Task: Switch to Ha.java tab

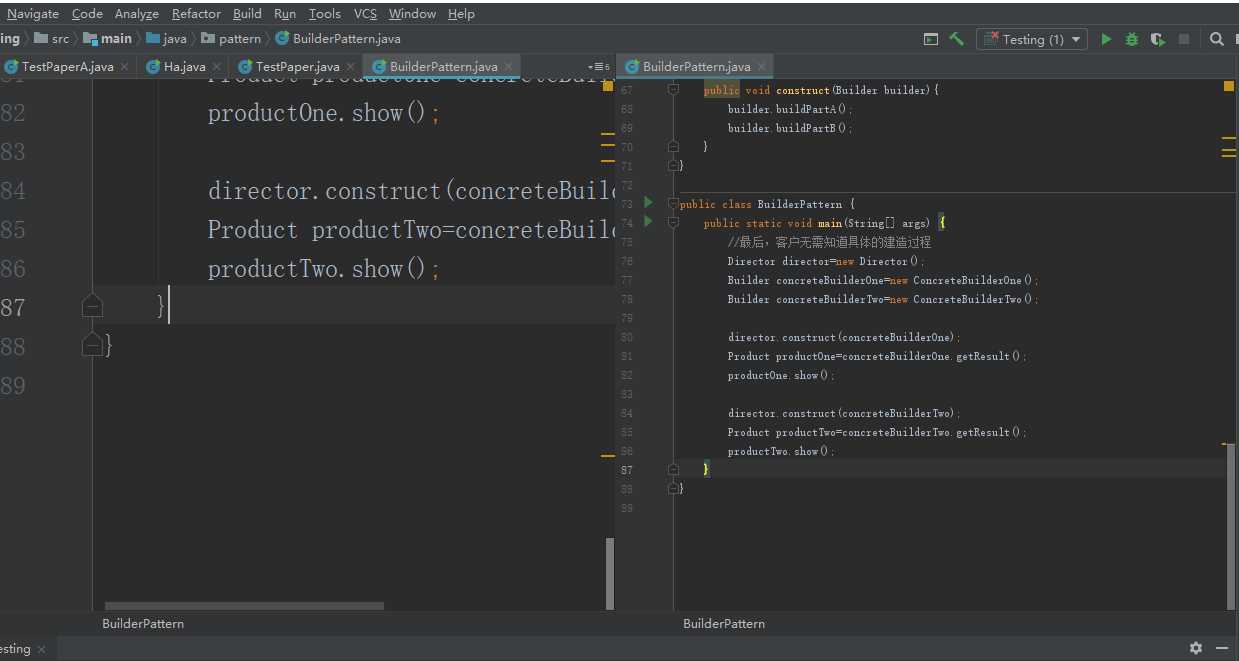Action: click(184, 67)
